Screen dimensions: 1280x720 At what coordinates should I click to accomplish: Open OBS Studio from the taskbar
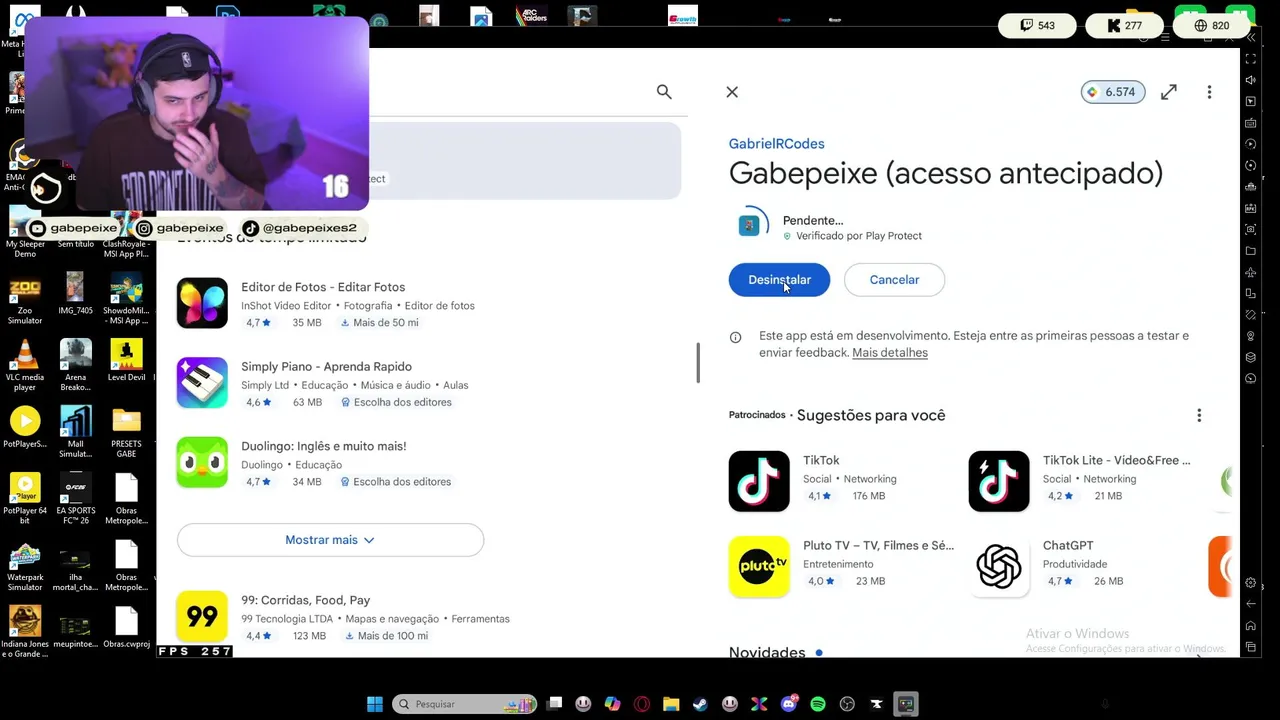[x=847, y=704]
